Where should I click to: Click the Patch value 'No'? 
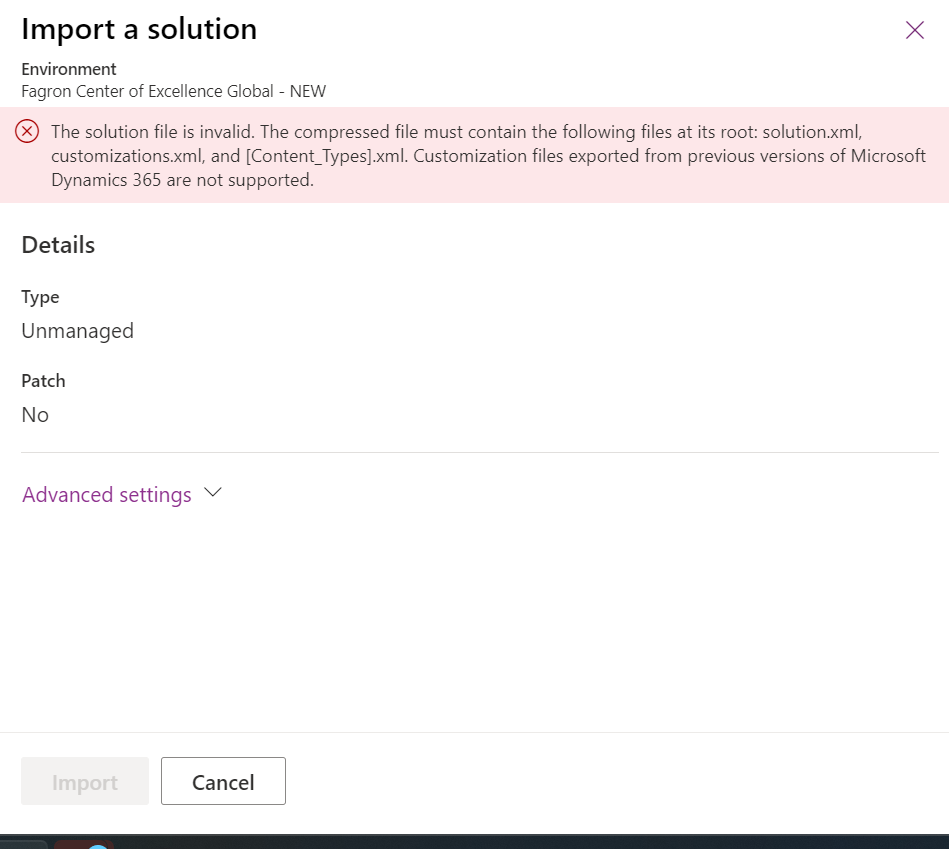pyautogui.click(x=35, y=415)
